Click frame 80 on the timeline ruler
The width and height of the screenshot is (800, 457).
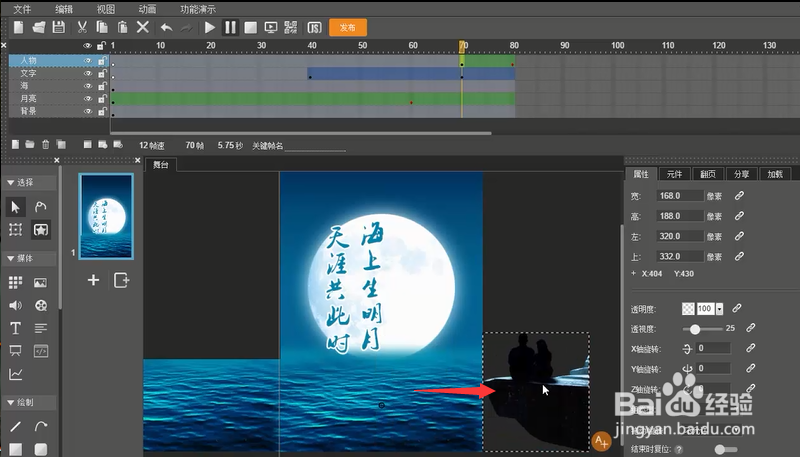pos(514,45)
